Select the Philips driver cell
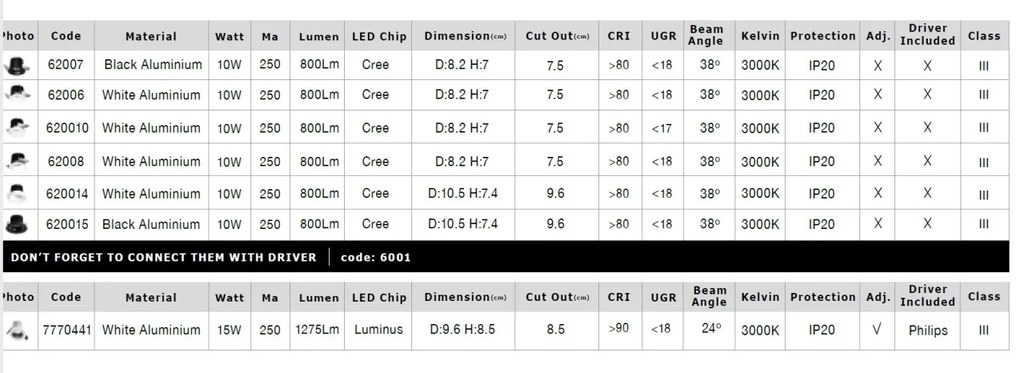The image size is (1020, 373). click(928, 330)
